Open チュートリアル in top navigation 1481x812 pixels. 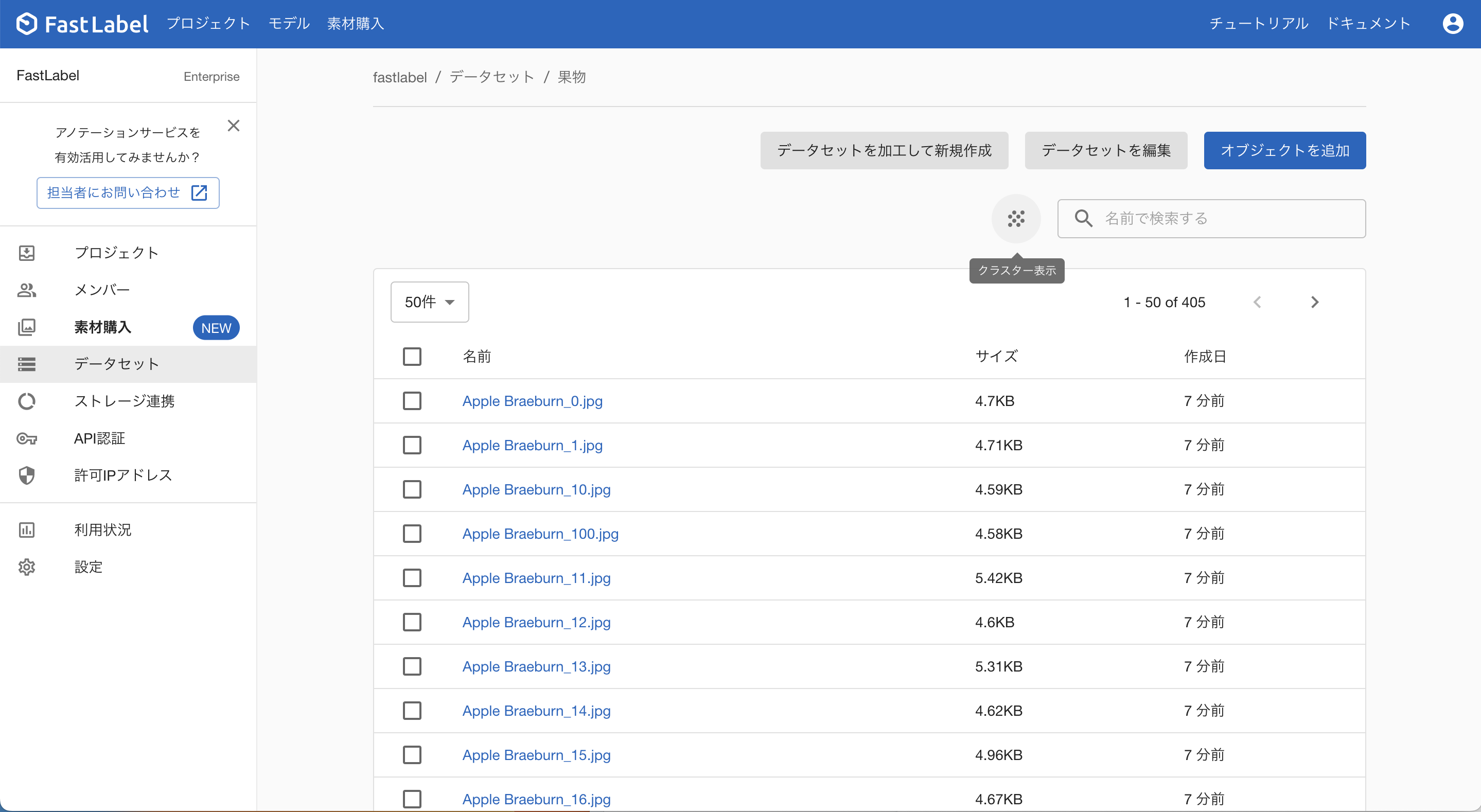(1259, 24)
